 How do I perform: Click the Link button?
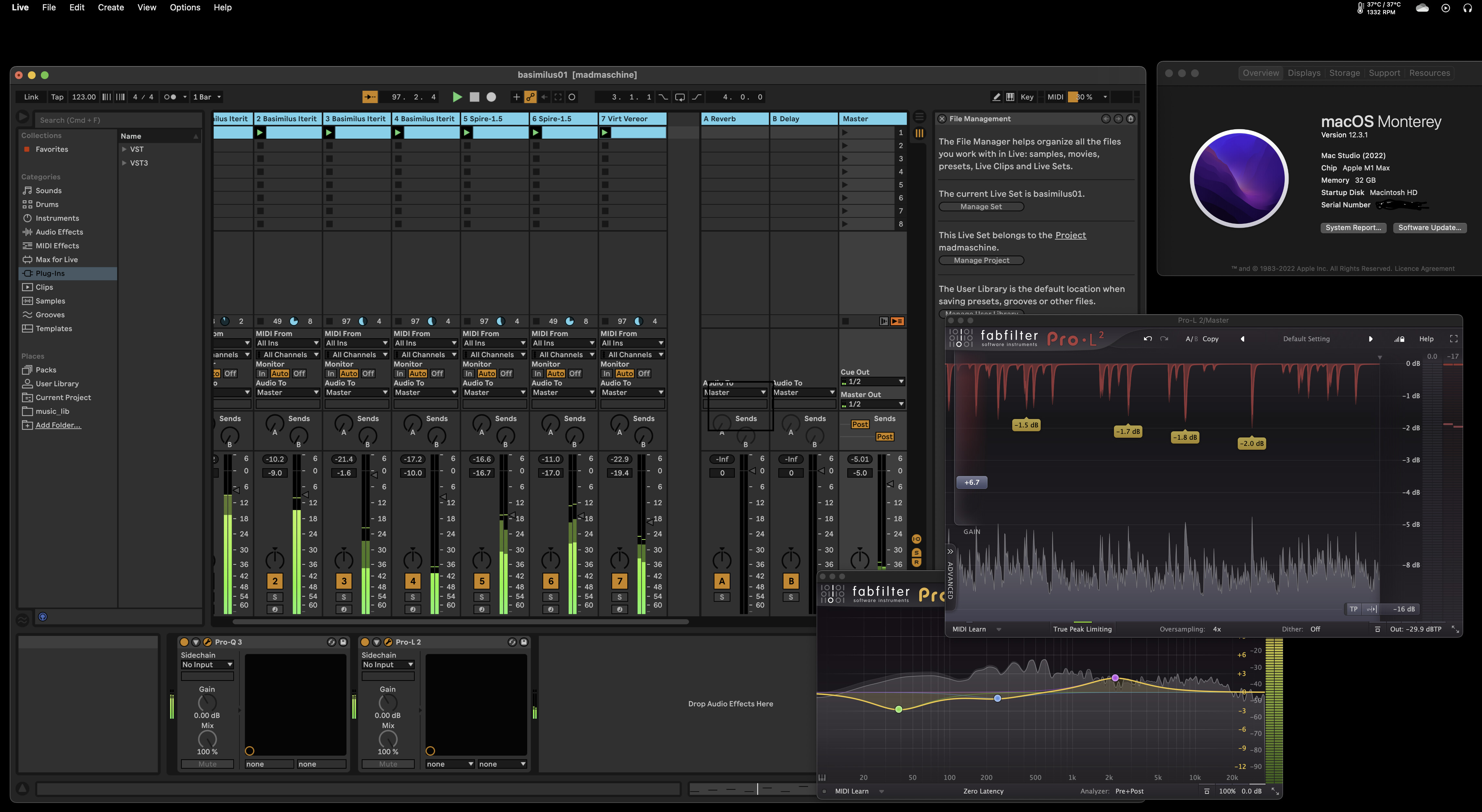31,97
